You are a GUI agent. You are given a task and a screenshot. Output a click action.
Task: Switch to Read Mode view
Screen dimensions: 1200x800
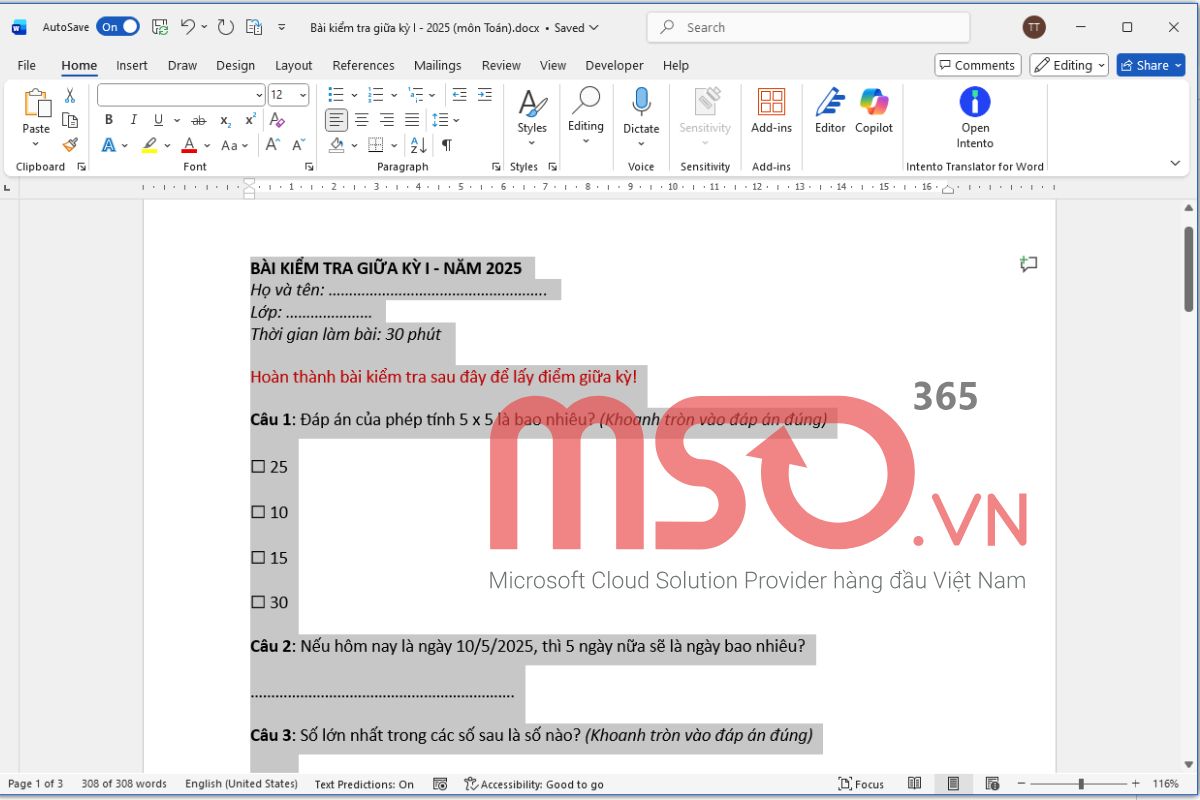tap(915, 784)
